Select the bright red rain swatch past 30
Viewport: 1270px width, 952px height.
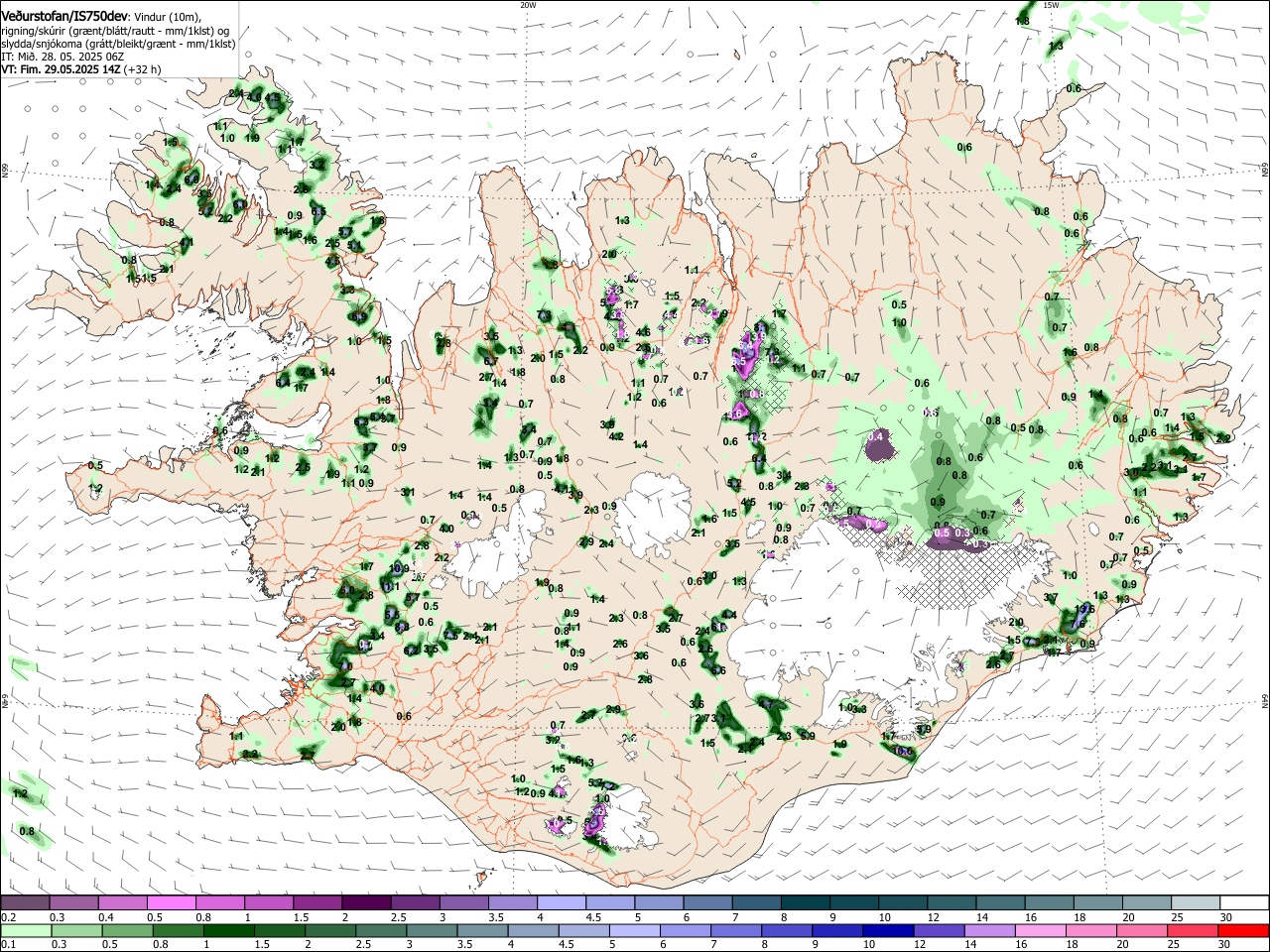[1245, 930]
